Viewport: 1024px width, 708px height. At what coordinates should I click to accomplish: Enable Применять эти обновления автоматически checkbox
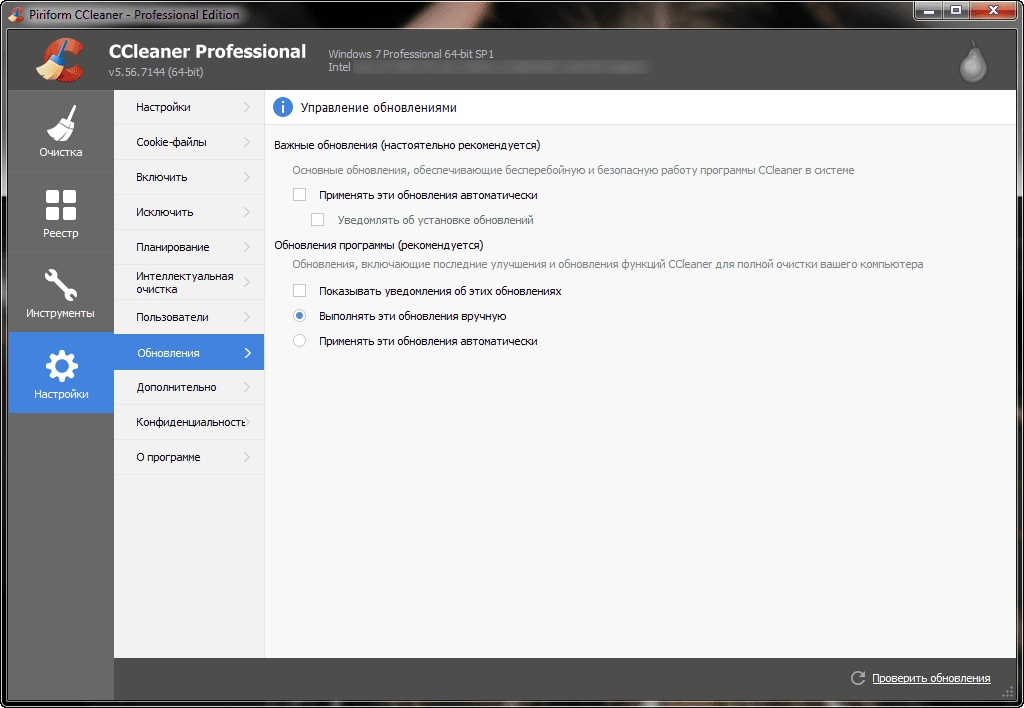pos(299,195)
